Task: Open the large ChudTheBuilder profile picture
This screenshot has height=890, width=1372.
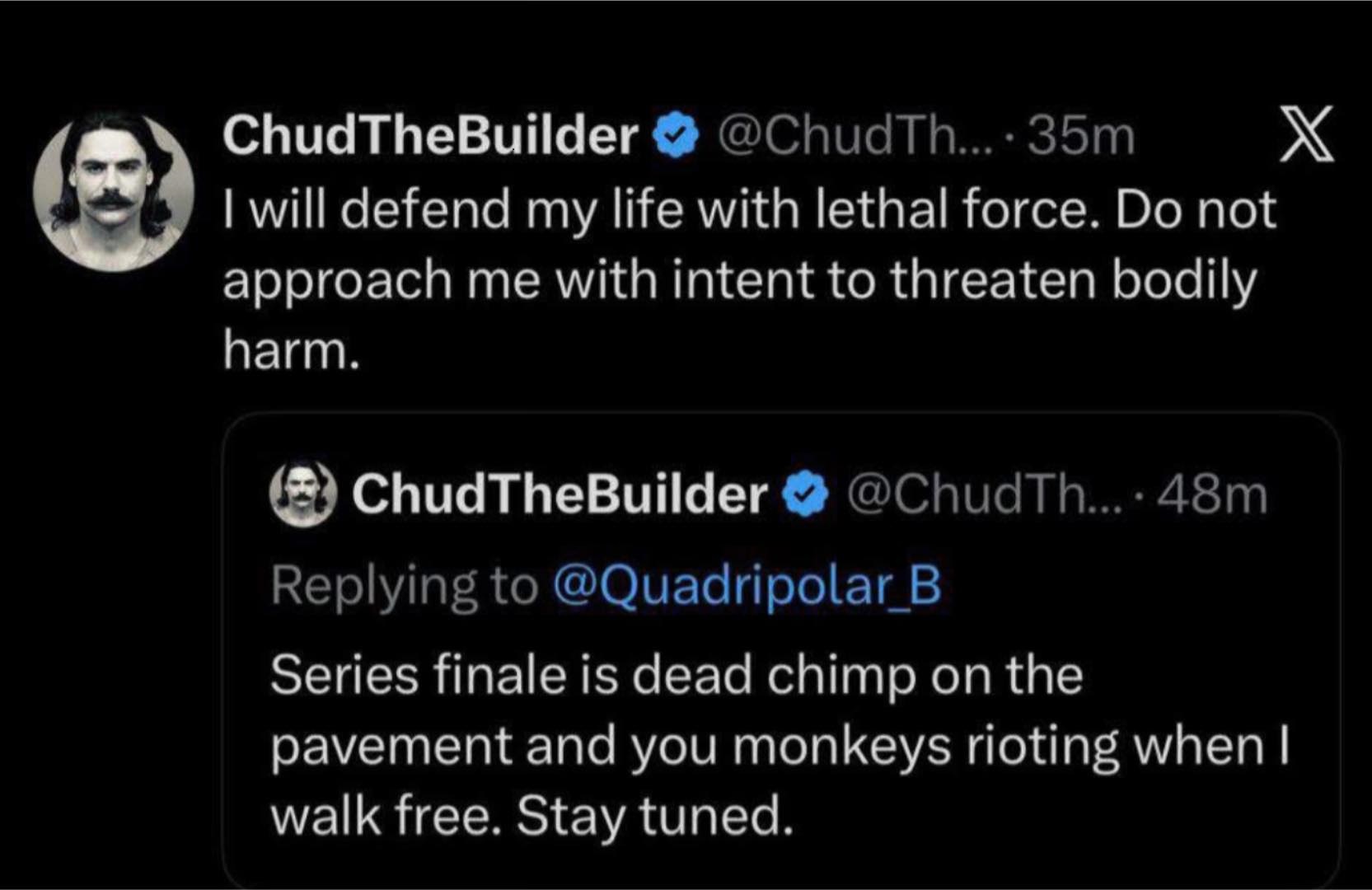Action: pos(113,192)
